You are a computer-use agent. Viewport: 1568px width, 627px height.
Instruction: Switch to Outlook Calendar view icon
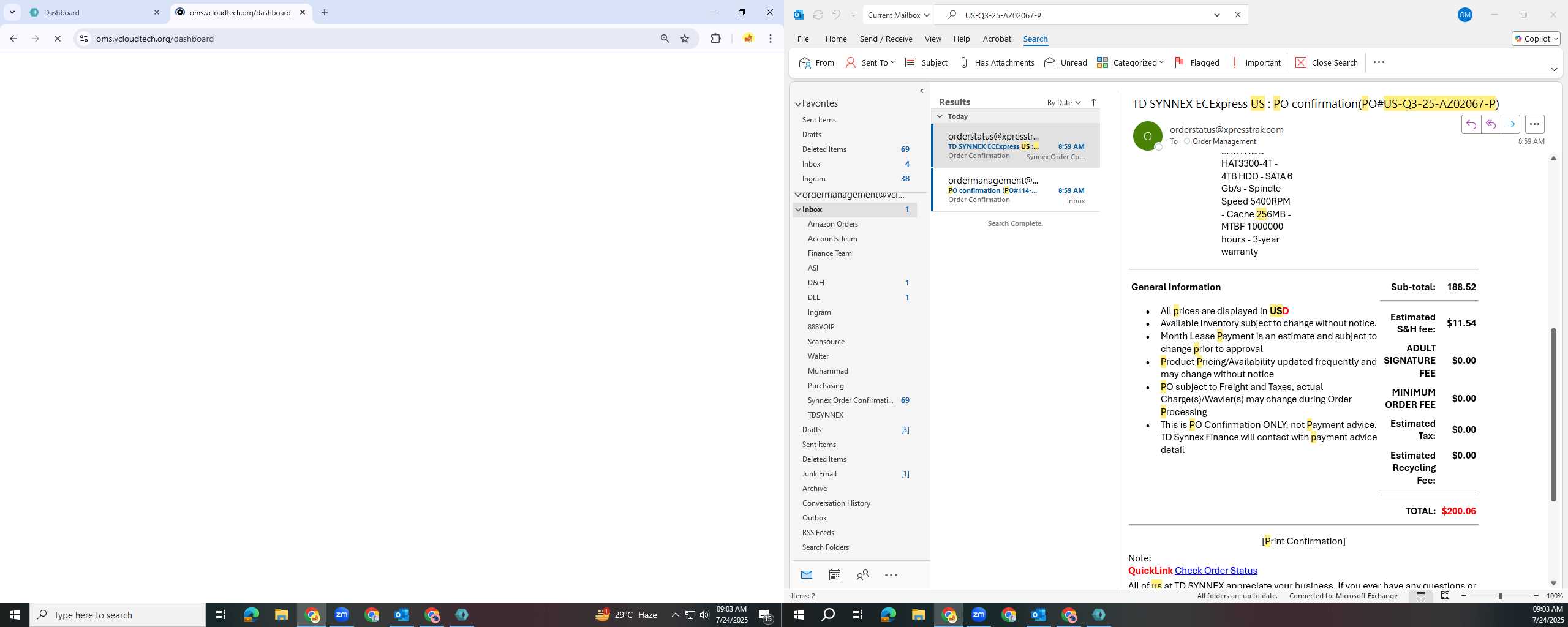pyautogui.click(x=834, y=575)
